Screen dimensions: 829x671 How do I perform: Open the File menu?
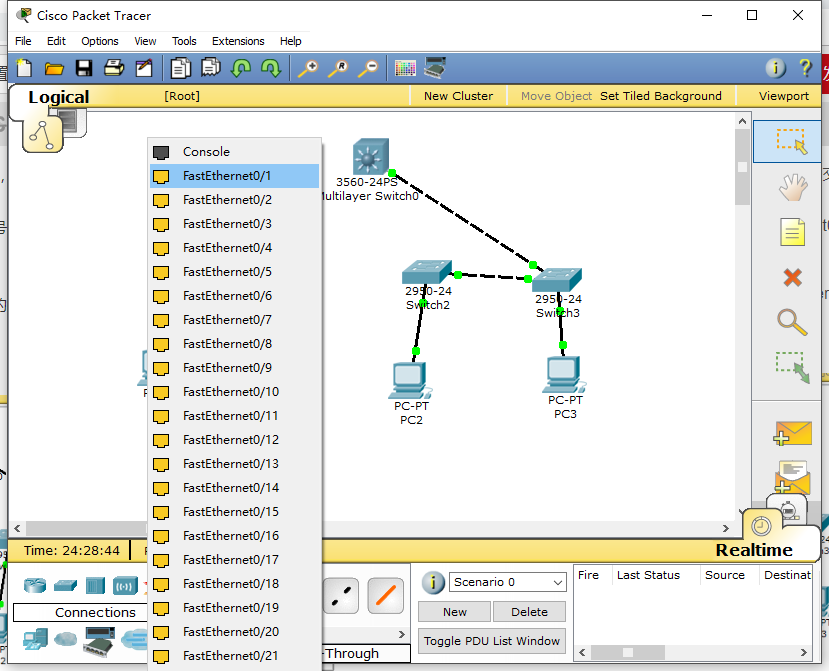[23, 41]
